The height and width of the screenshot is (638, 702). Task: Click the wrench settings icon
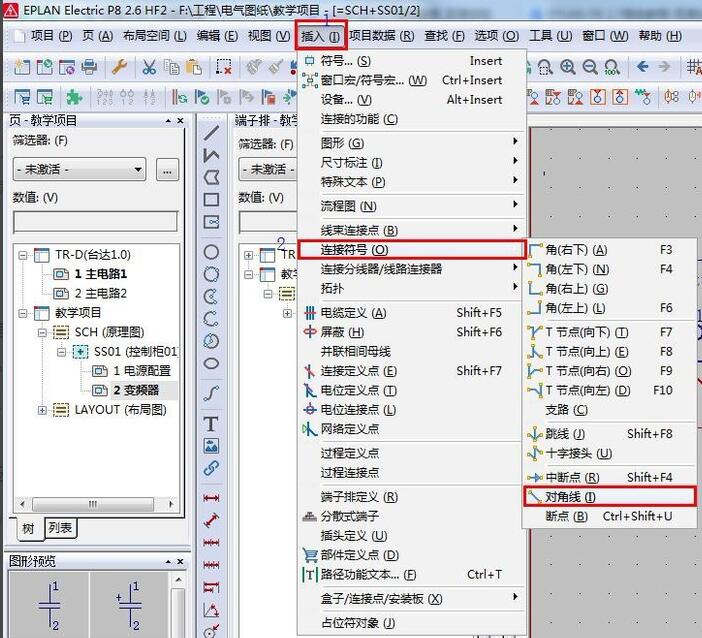119,67
